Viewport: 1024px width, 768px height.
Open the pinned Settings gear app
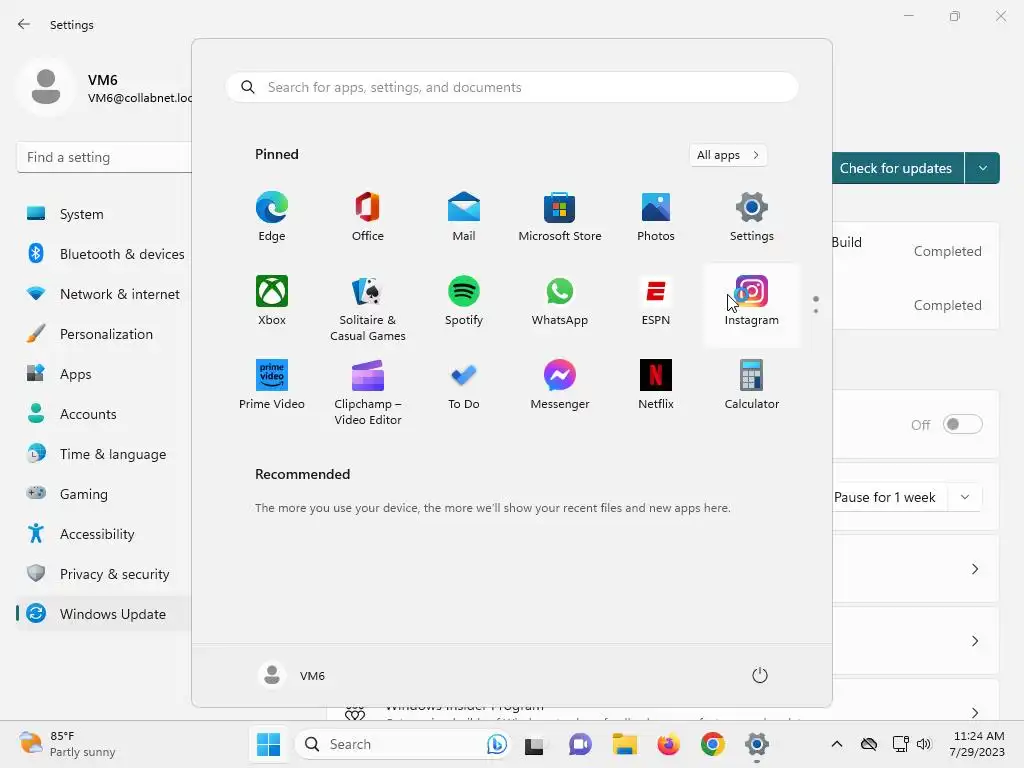[x=752, y=217]
